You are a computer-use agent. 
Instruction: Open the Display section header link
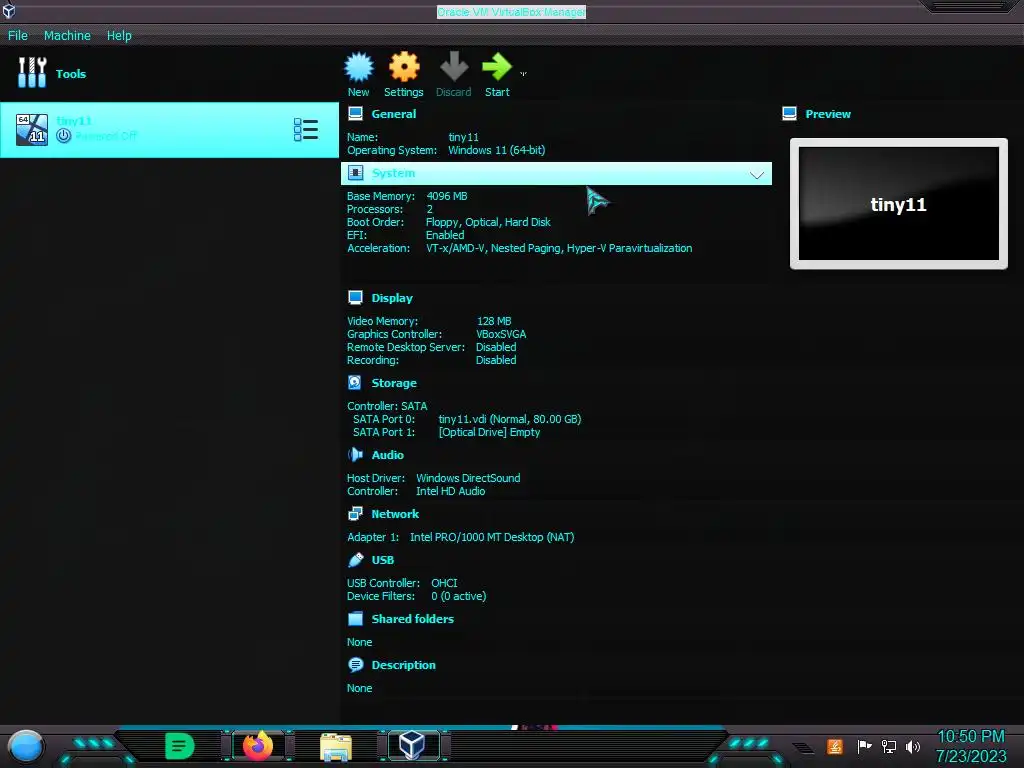[x=392, y=298]
